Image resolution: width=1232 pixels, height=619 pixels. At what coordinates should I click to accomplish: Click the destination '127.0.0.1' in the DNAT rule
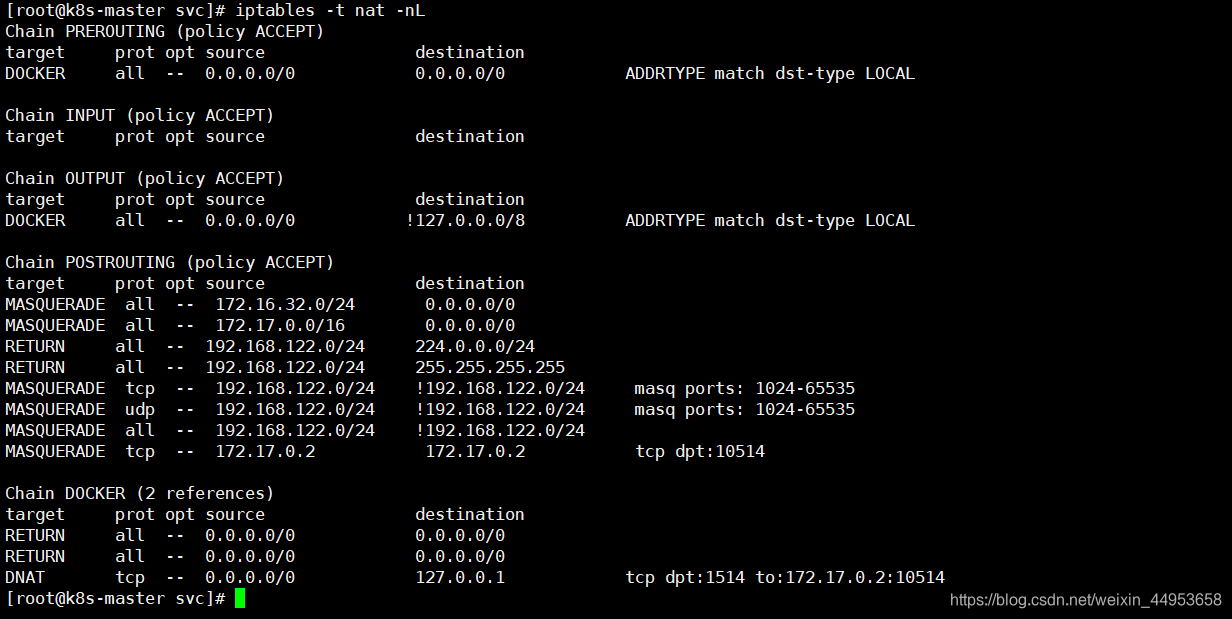(460, 577)
